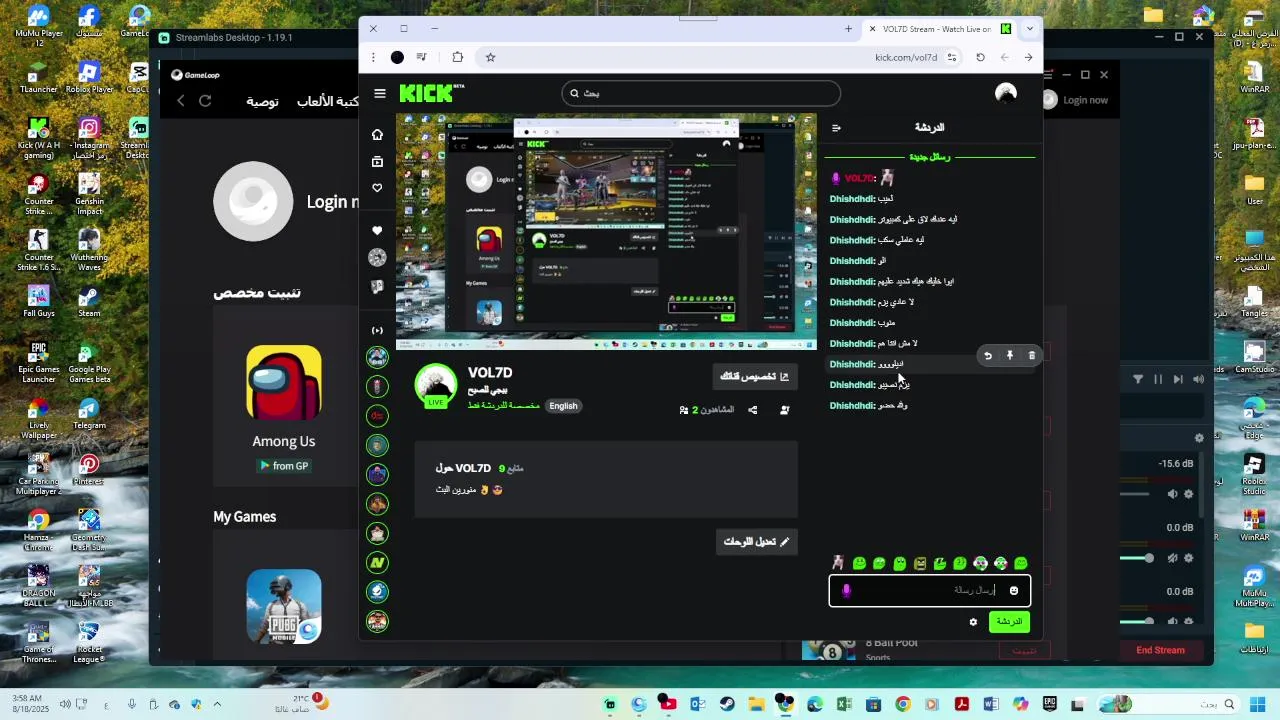Screen dimensions: 1280x720
Task: Click the site settings icon in address bar
Action: tap(952, 57)
